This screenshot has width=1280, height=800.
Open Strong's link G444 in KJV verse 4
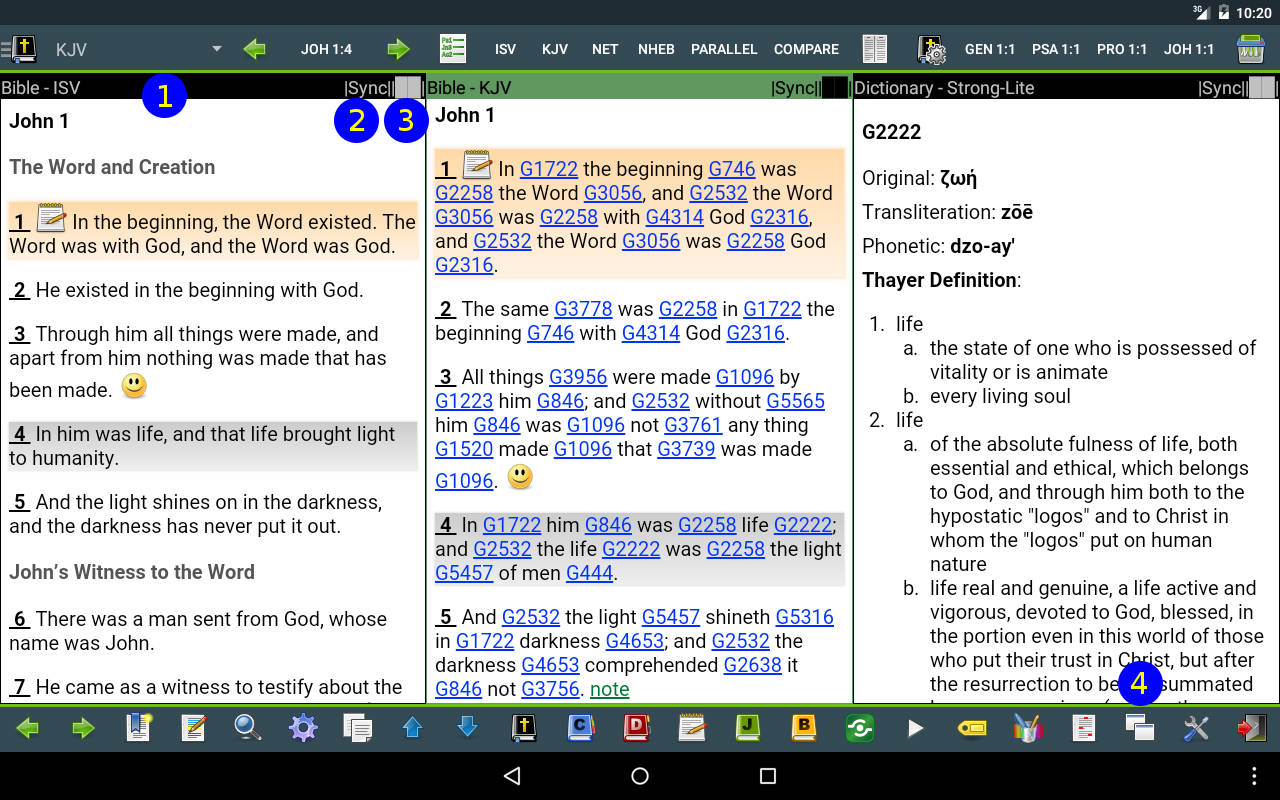click(590, 573)
